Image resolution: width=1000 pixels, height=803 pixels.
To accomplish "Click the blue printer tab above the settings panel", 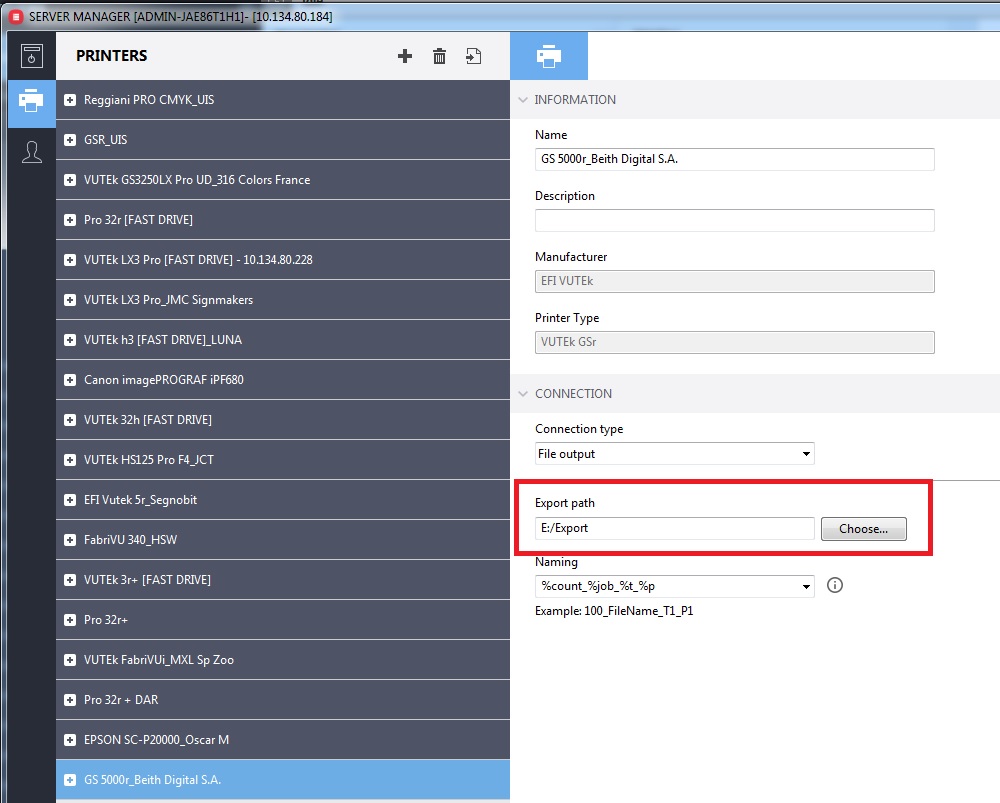I will (x=549, y=56).
